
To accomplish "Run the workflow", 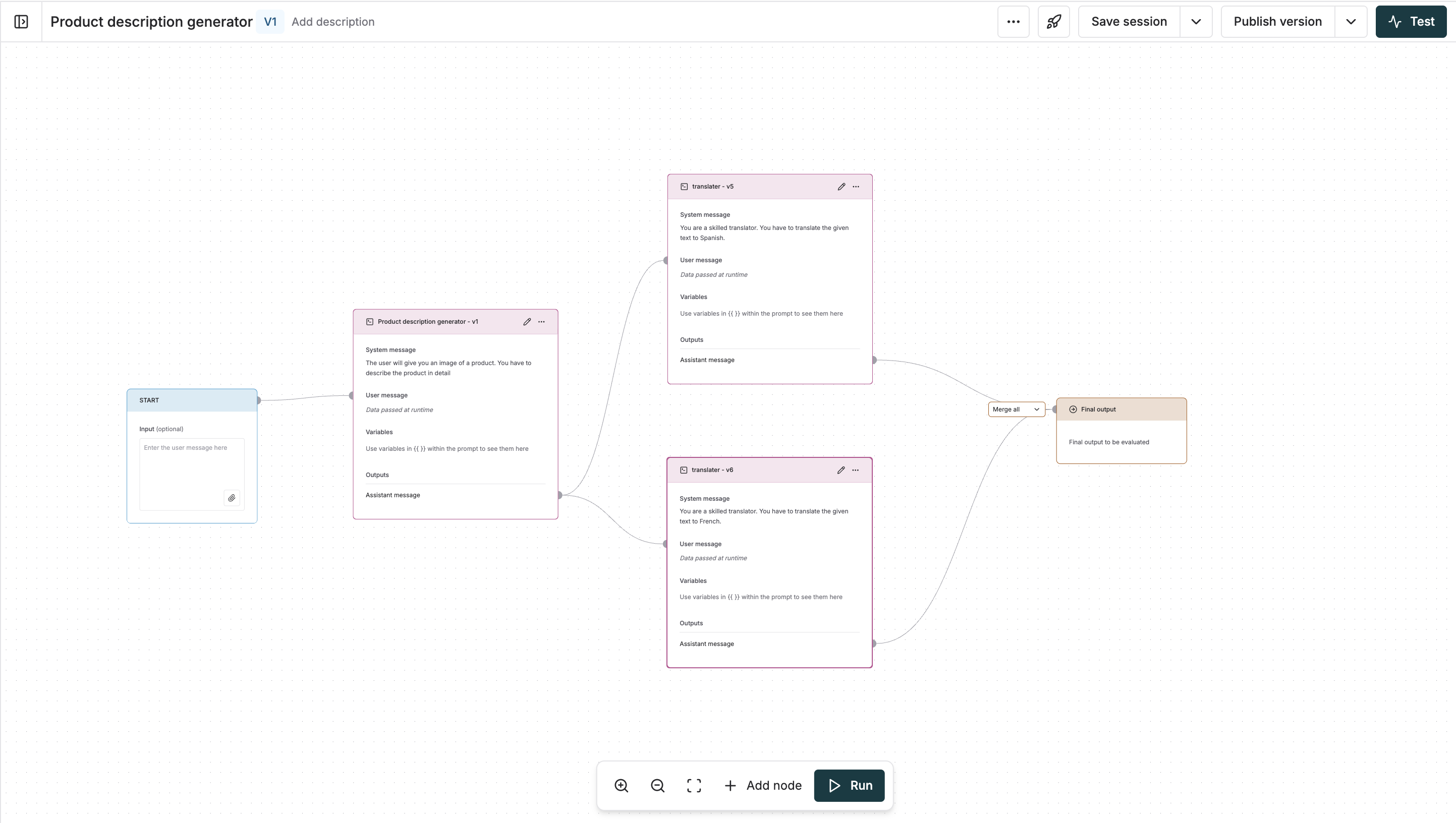I will (849, 785).
